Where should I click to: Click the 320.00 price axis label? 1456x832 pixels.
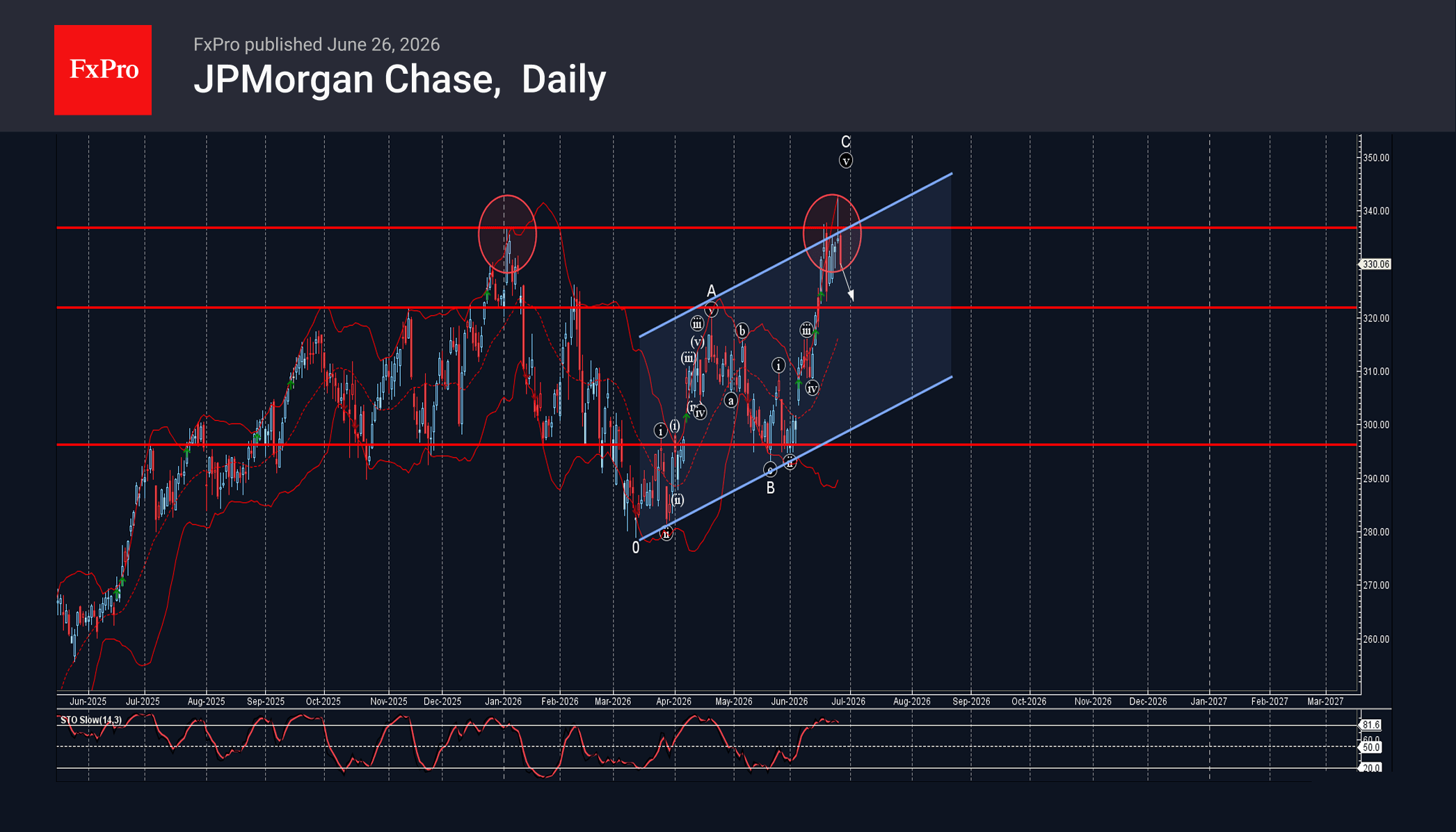tap(1375, 319)
